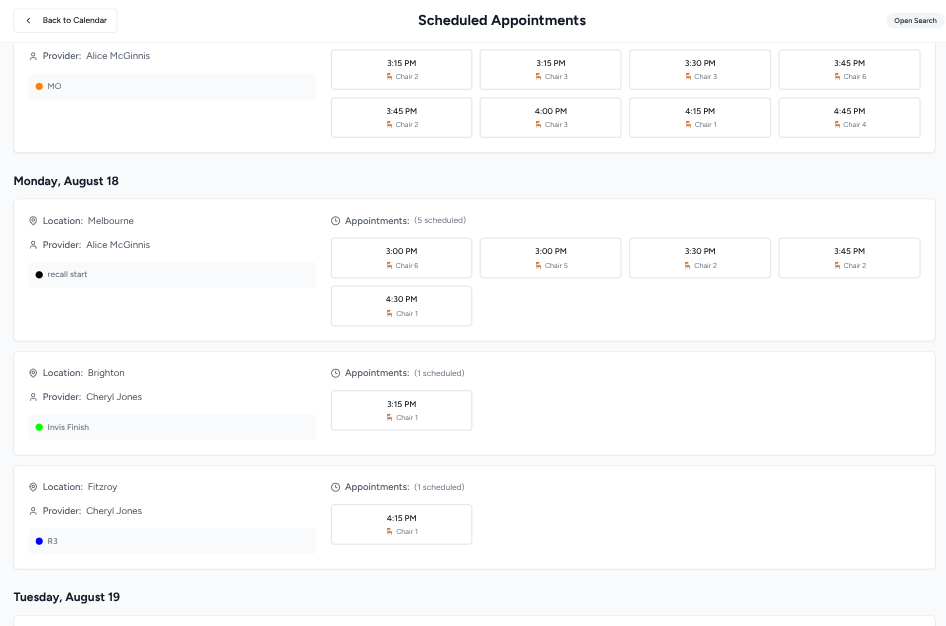Click the clock icon beside Melbourne appointments count

[x=334, y=220]
